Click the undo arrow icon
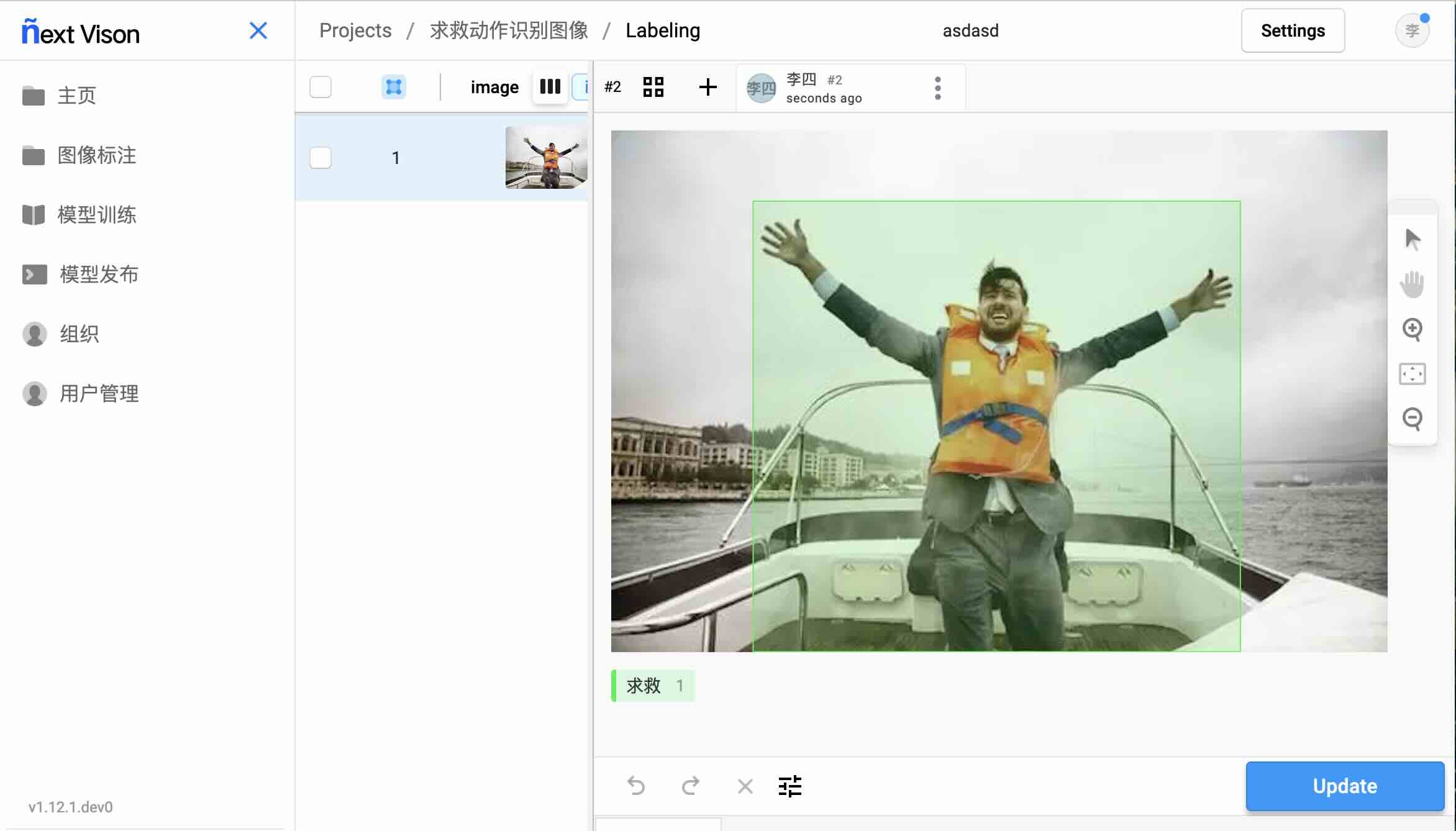The height and width of the screenshot is (831, 1456). coord(637,786)
